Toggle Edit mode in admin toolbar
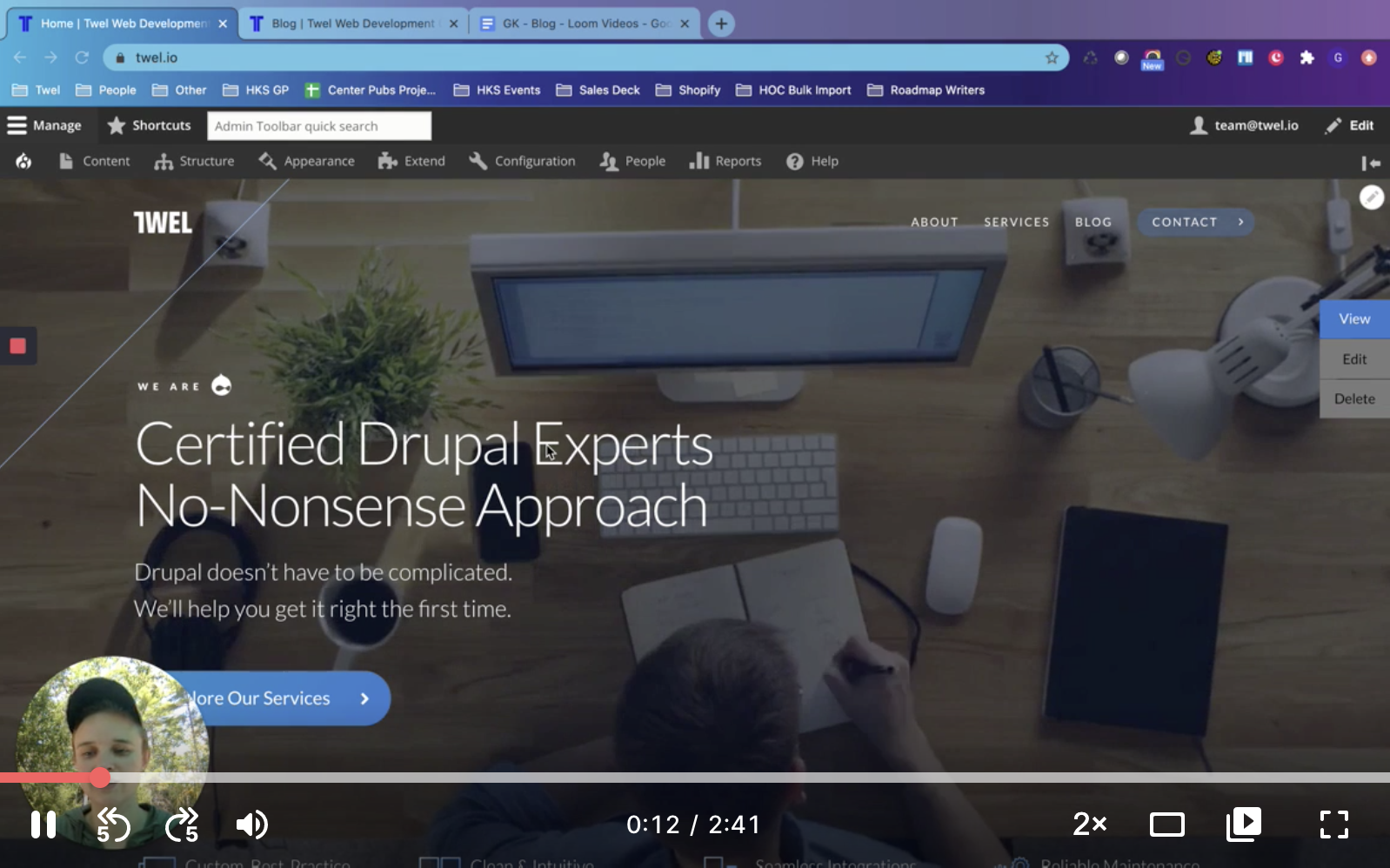The height and width of the screenshot is (868, 1390). [1349, 125]
